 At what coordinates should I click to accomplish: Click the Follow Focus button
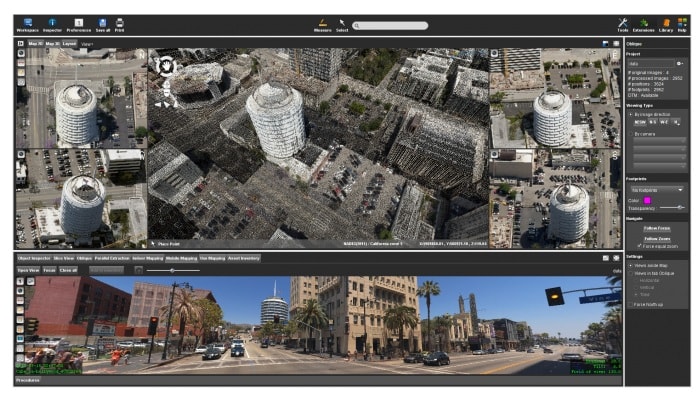(x=657, y=228)
